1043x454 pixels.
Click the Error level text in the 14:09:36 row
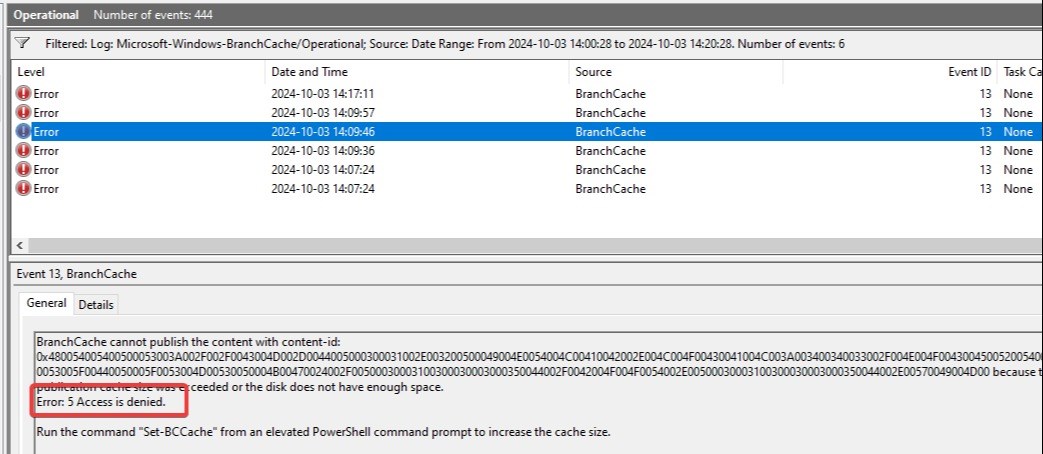(46, 150)
